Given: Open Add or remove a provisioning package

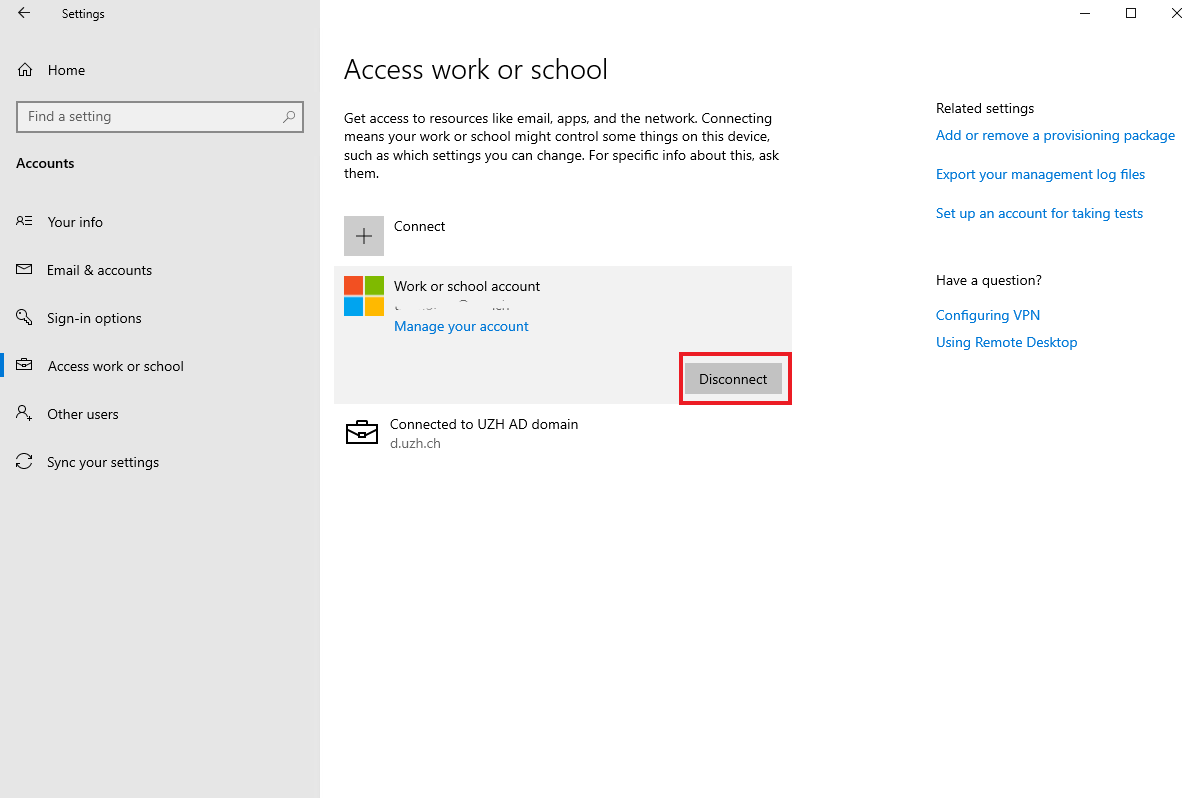Looking at the screenshot, I should click(1055, 135).
